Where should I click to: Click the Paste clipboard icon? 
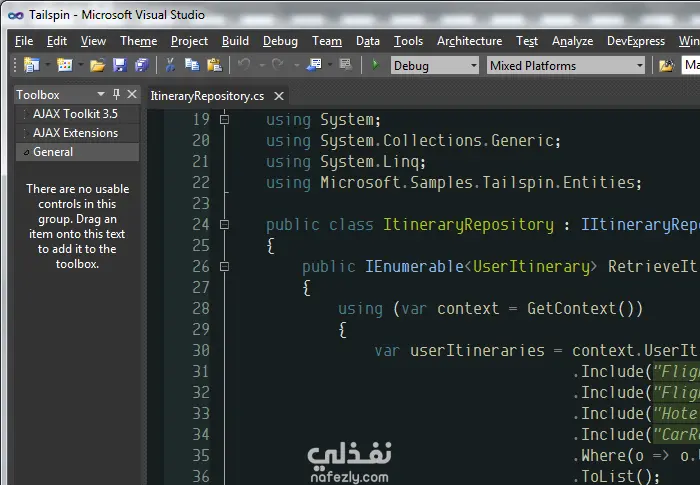click(x=214, y=65)
